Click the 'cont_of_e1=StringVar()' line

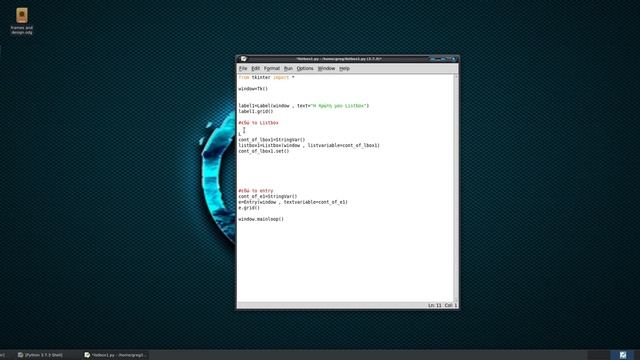(x=268, y=196)
